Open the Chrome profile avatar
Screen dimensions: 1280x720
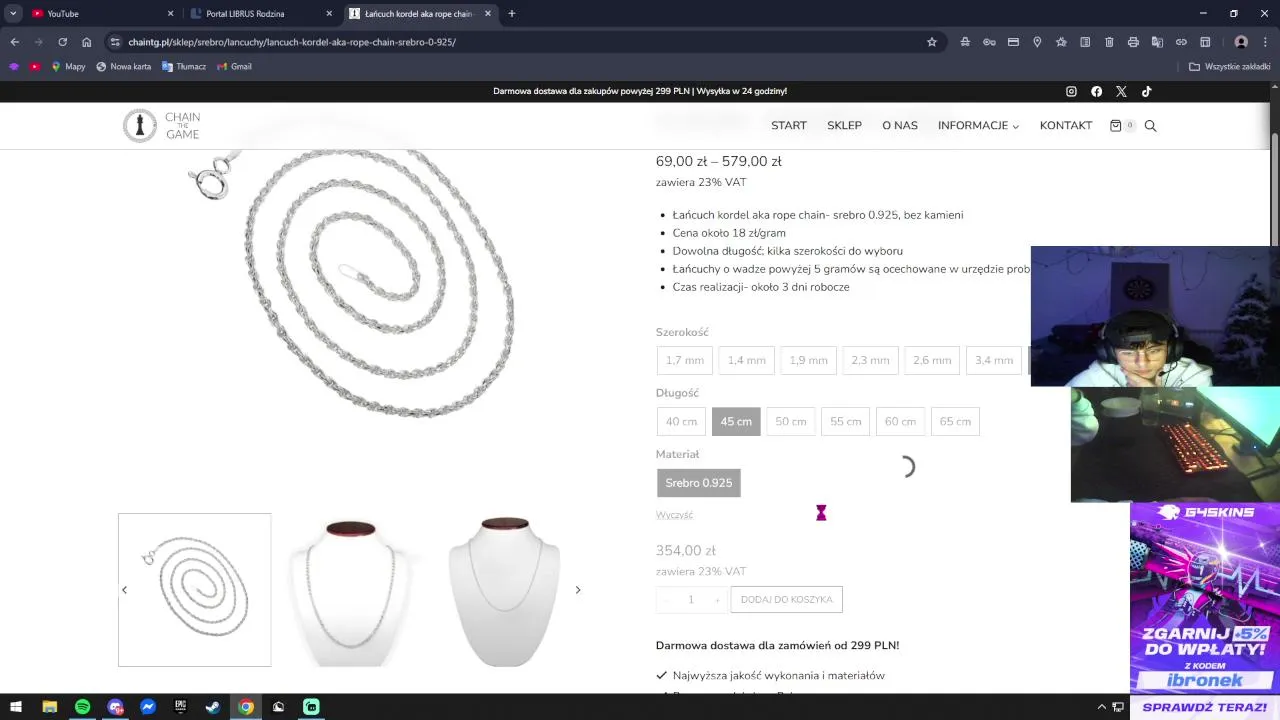point(1241,42)
